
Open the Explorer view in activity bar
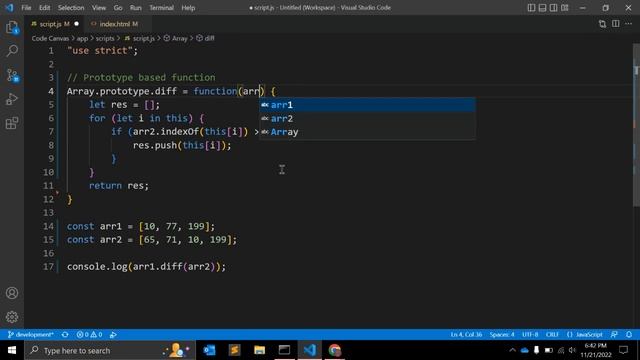(12, 28)
